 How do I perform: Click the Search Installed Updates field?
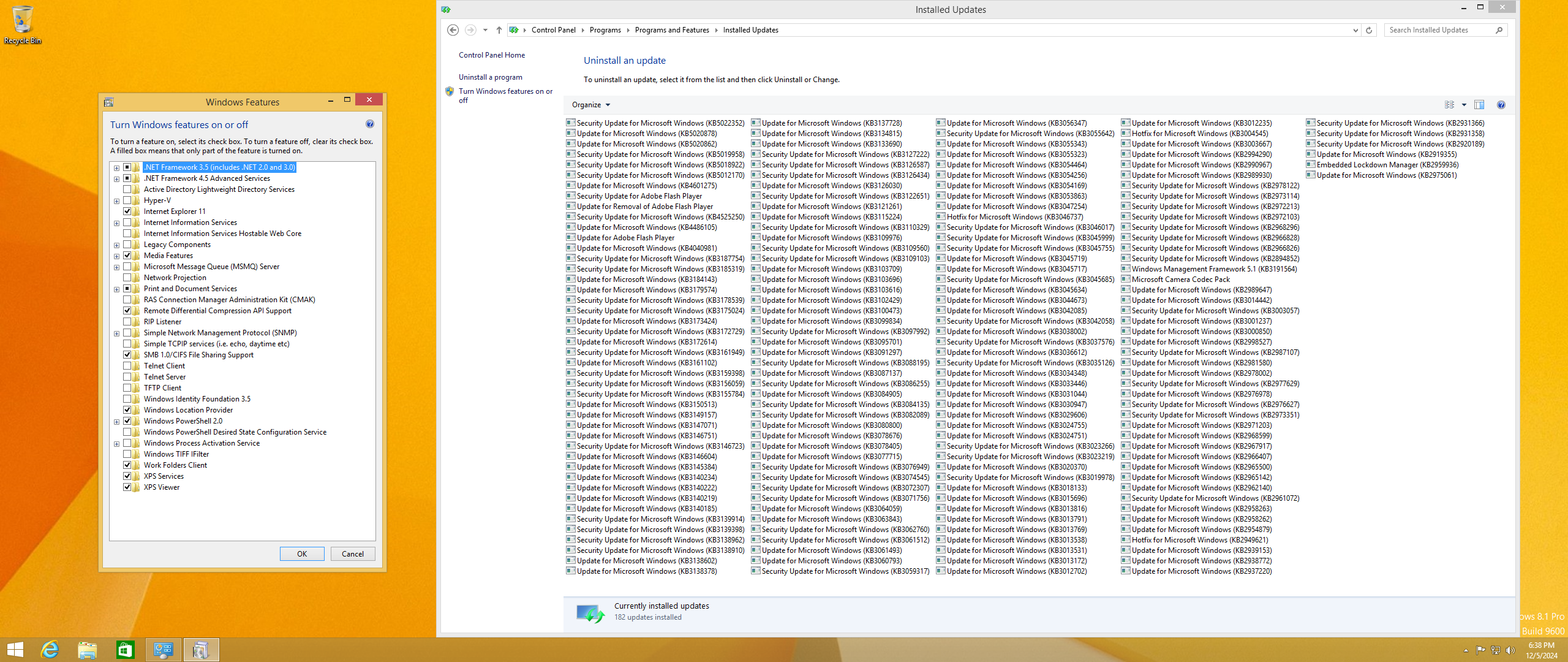point(1439,30)
